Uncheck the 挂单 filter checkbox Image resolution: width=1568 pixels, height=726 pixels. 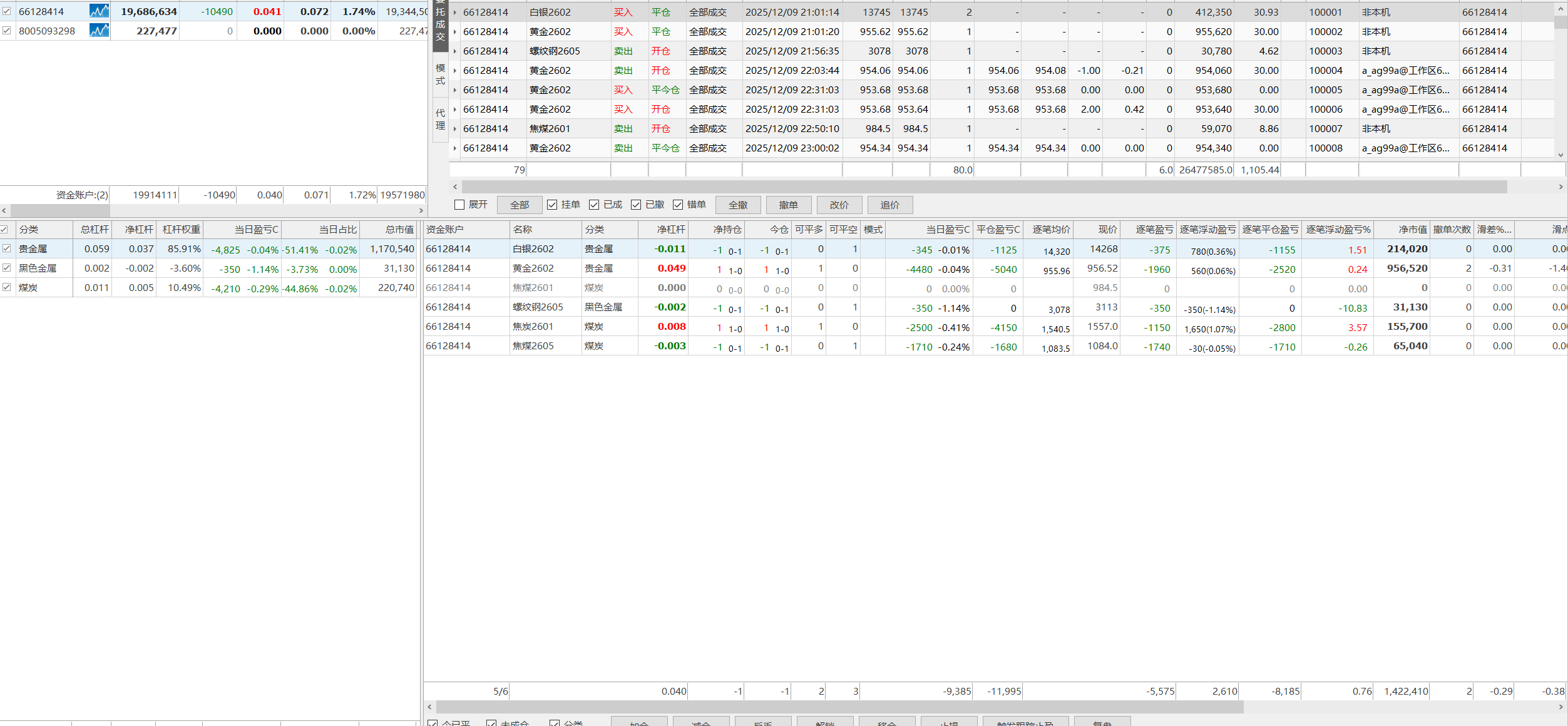pos(552,205)
